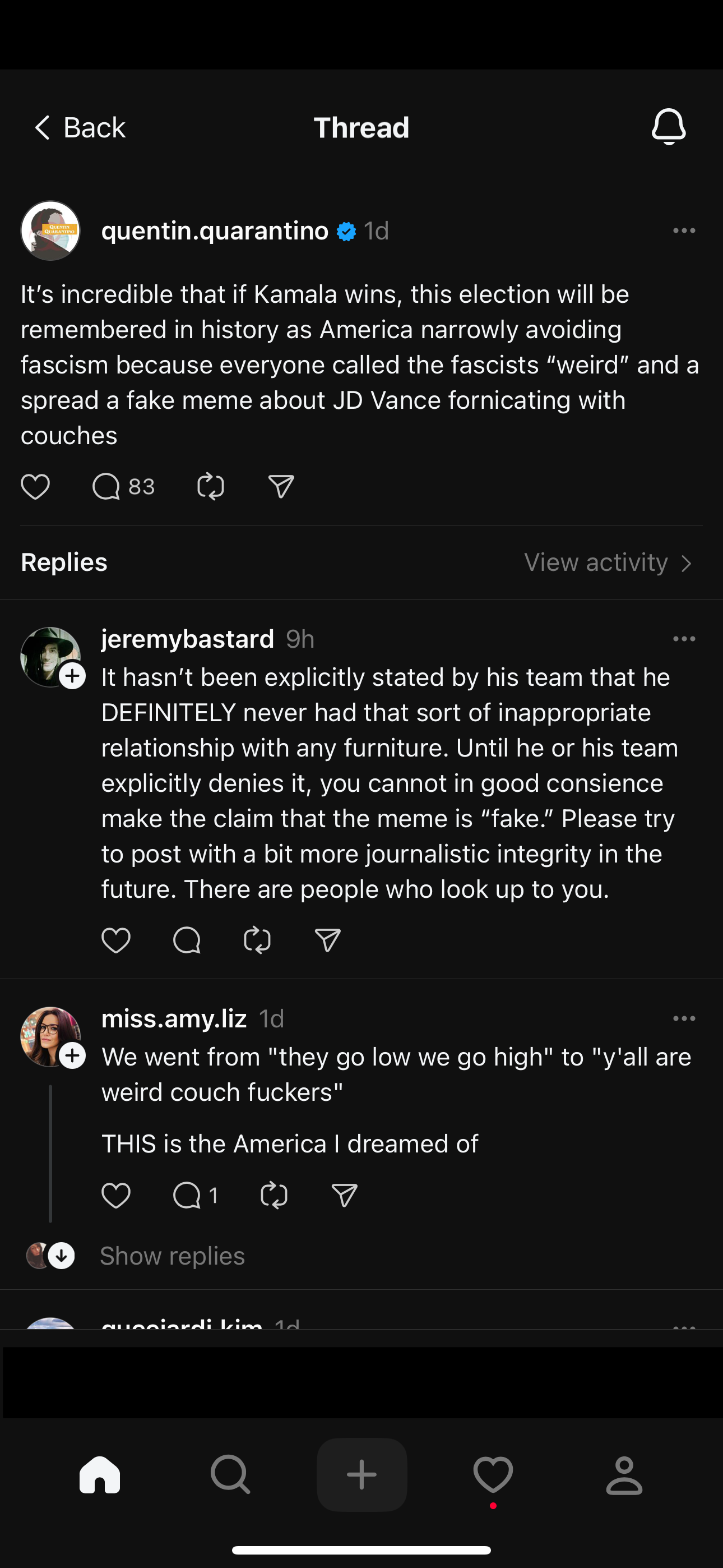Open more options on miss.amy.liz's reply
Screen dimensions: 723x1568
pyautogui.click(x=684, y=1018)
